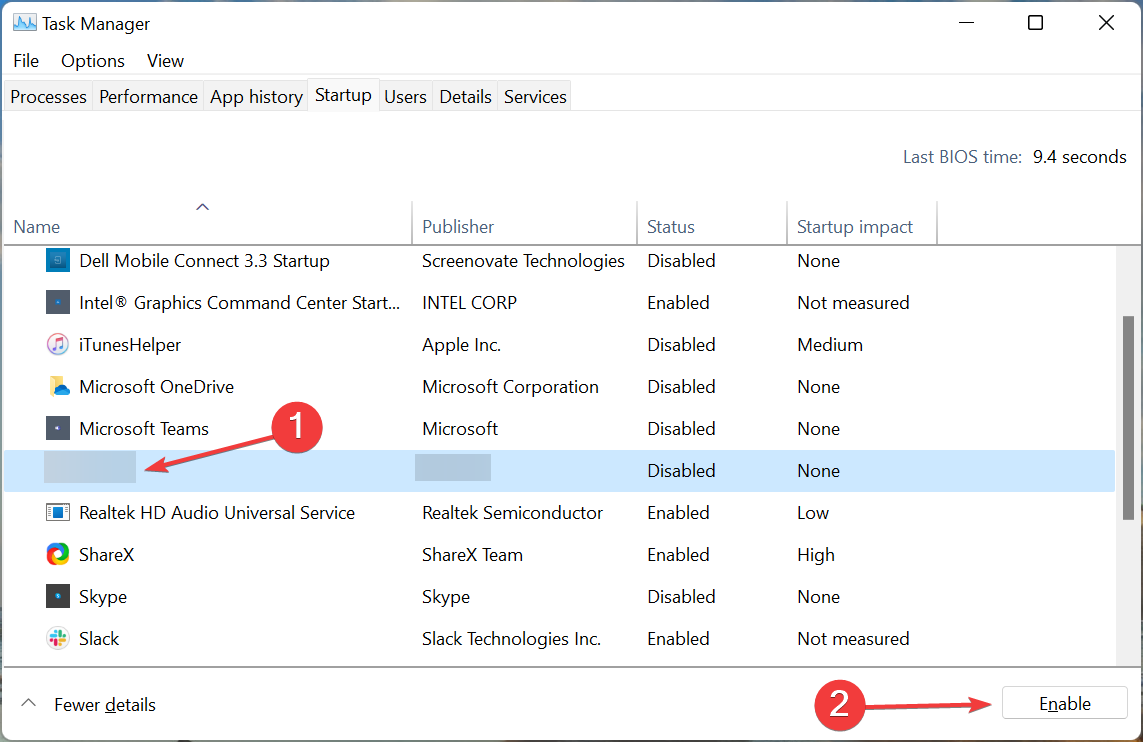The height and width of the screenshot is (742, 1143).
Task: Select the Microsoft Teams entry
Action: (144, 429)
